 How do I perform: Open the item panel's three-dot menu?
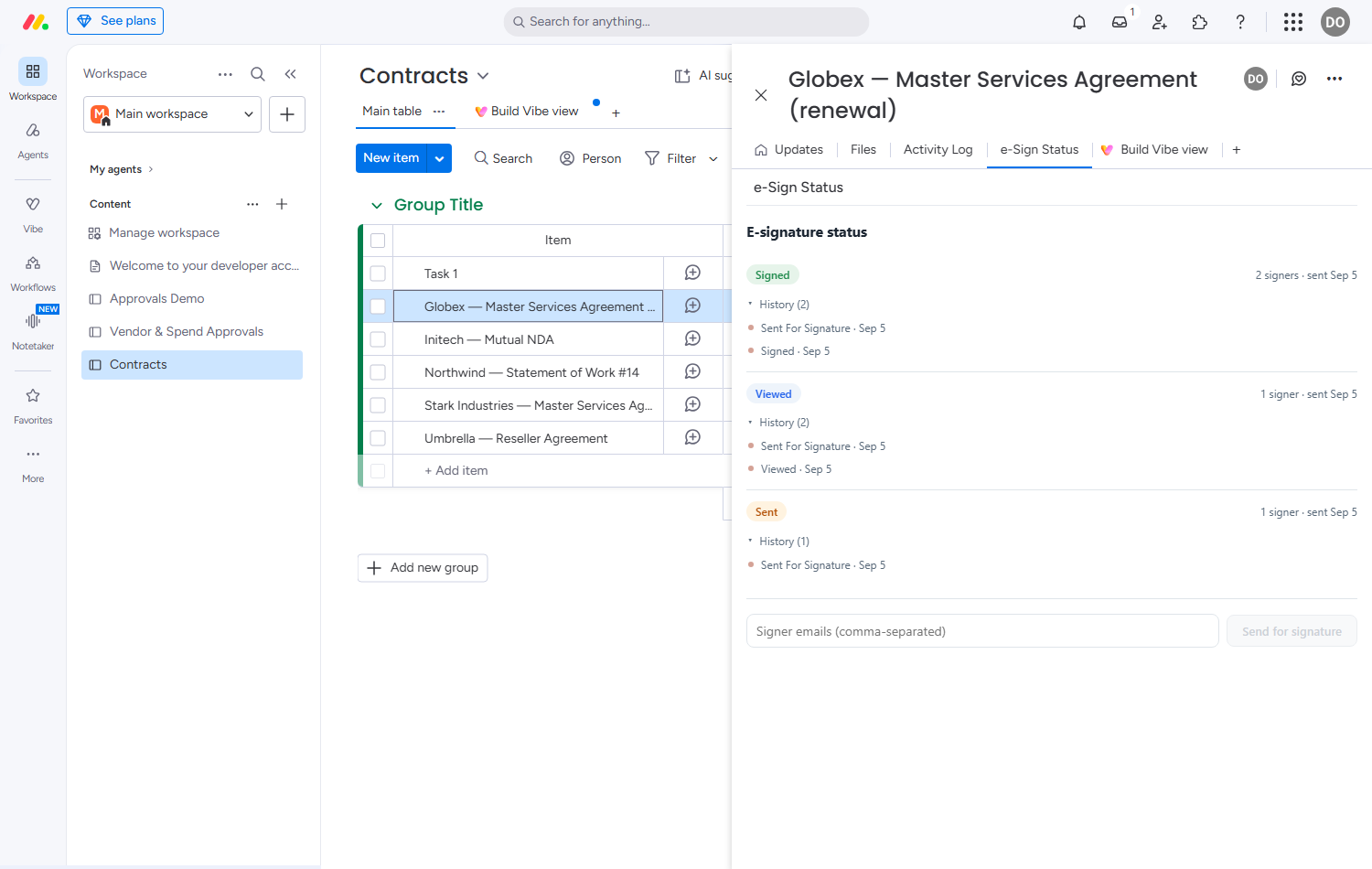tap(1334, 79)
